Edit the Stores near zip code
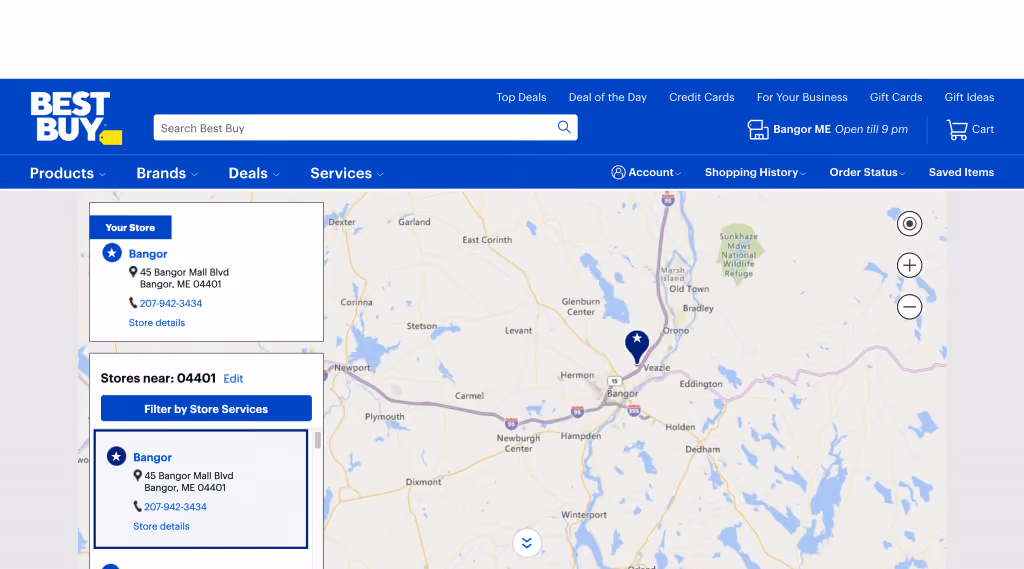 233,379
